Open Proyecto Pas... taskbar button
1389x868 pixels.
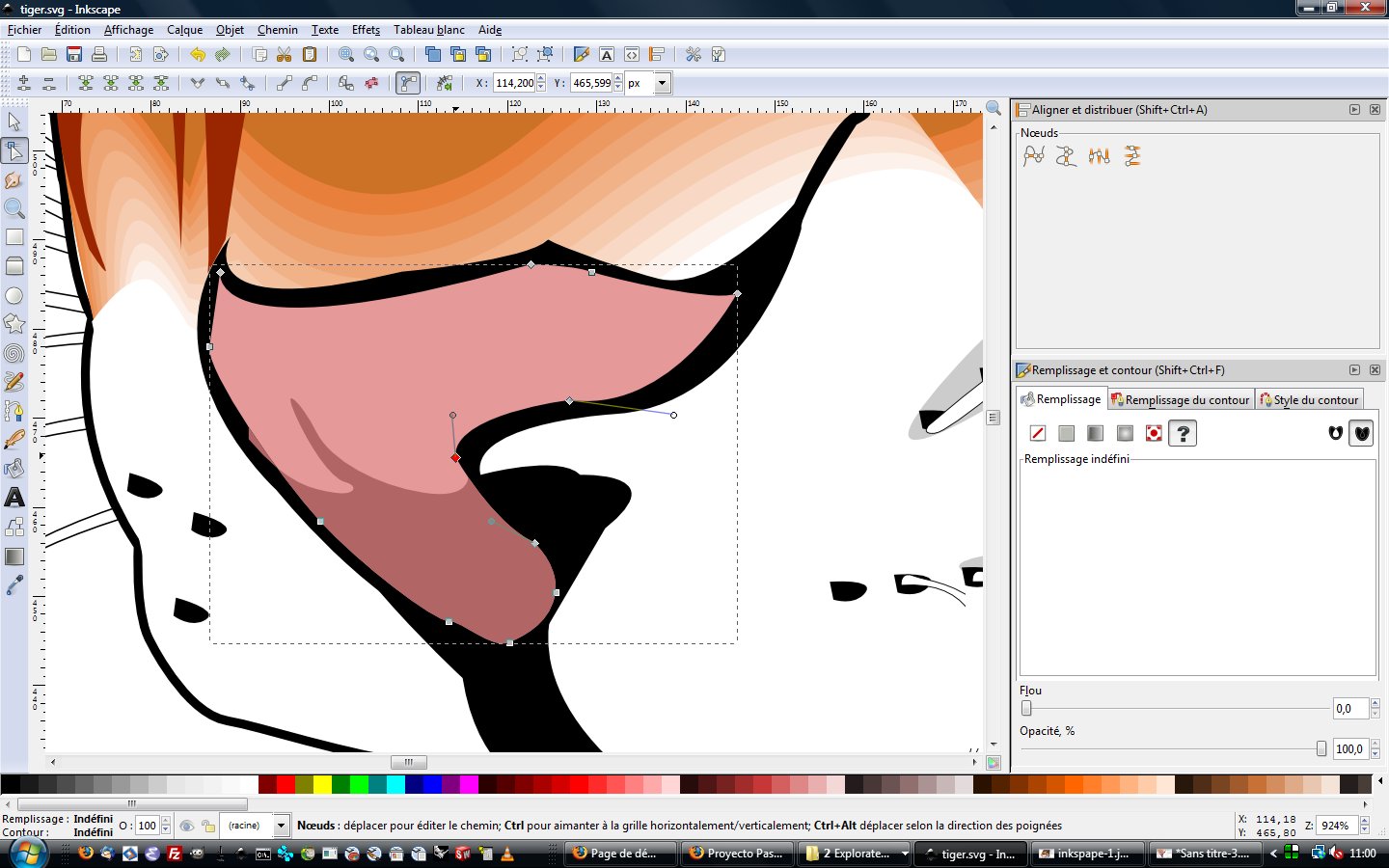(x=738, y=854)
